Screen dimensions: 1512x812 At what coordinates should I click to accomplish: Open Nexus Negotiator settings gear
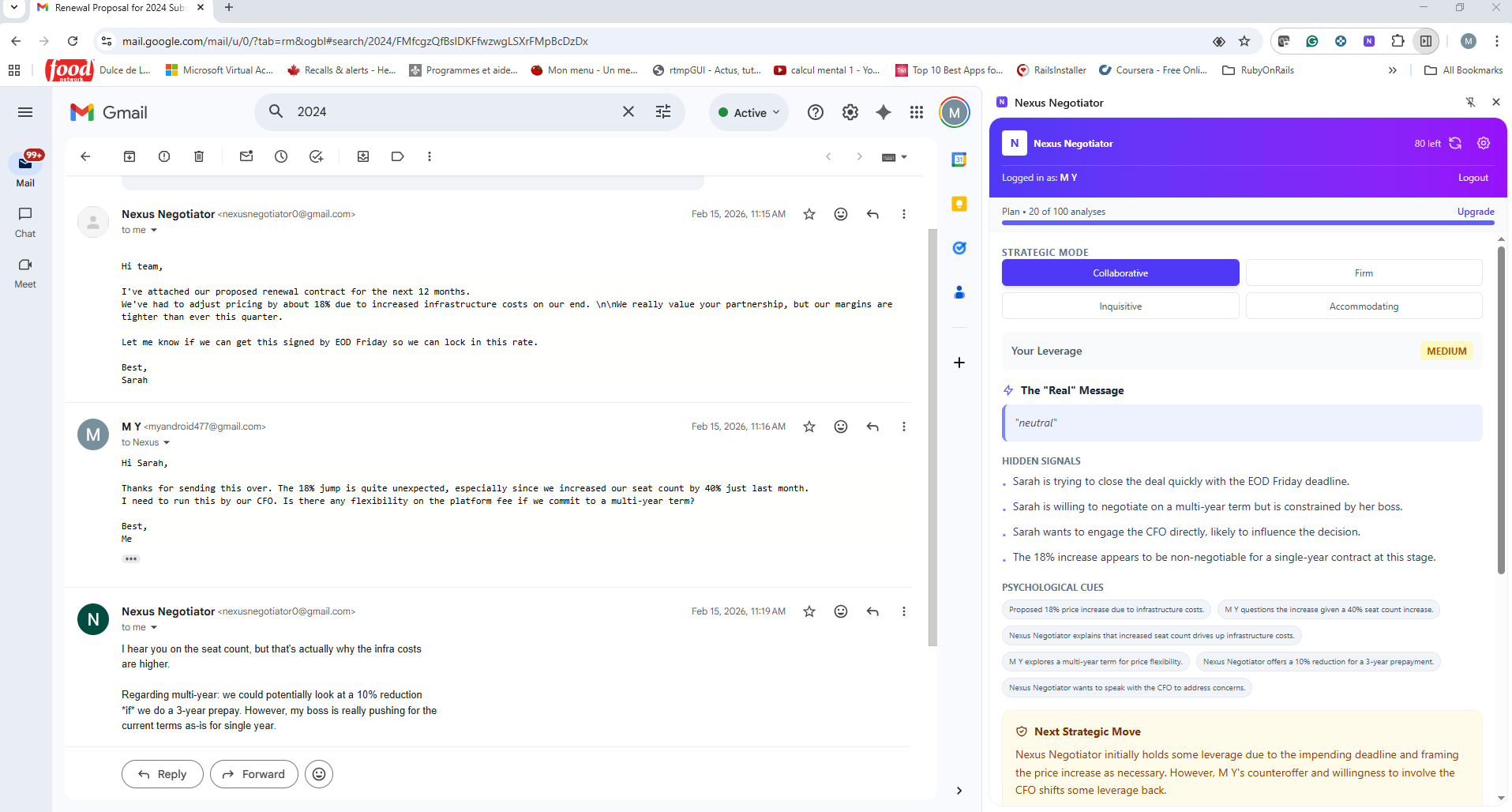[x=1484, y=143]
